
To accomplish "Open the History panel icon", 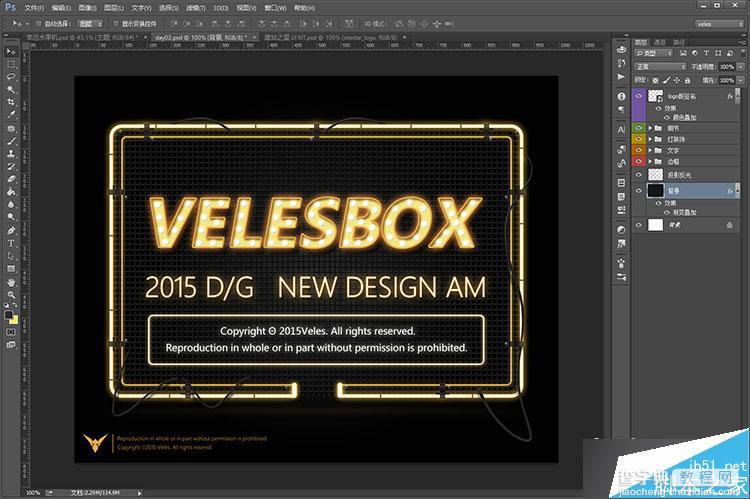I will click(621, 63).
